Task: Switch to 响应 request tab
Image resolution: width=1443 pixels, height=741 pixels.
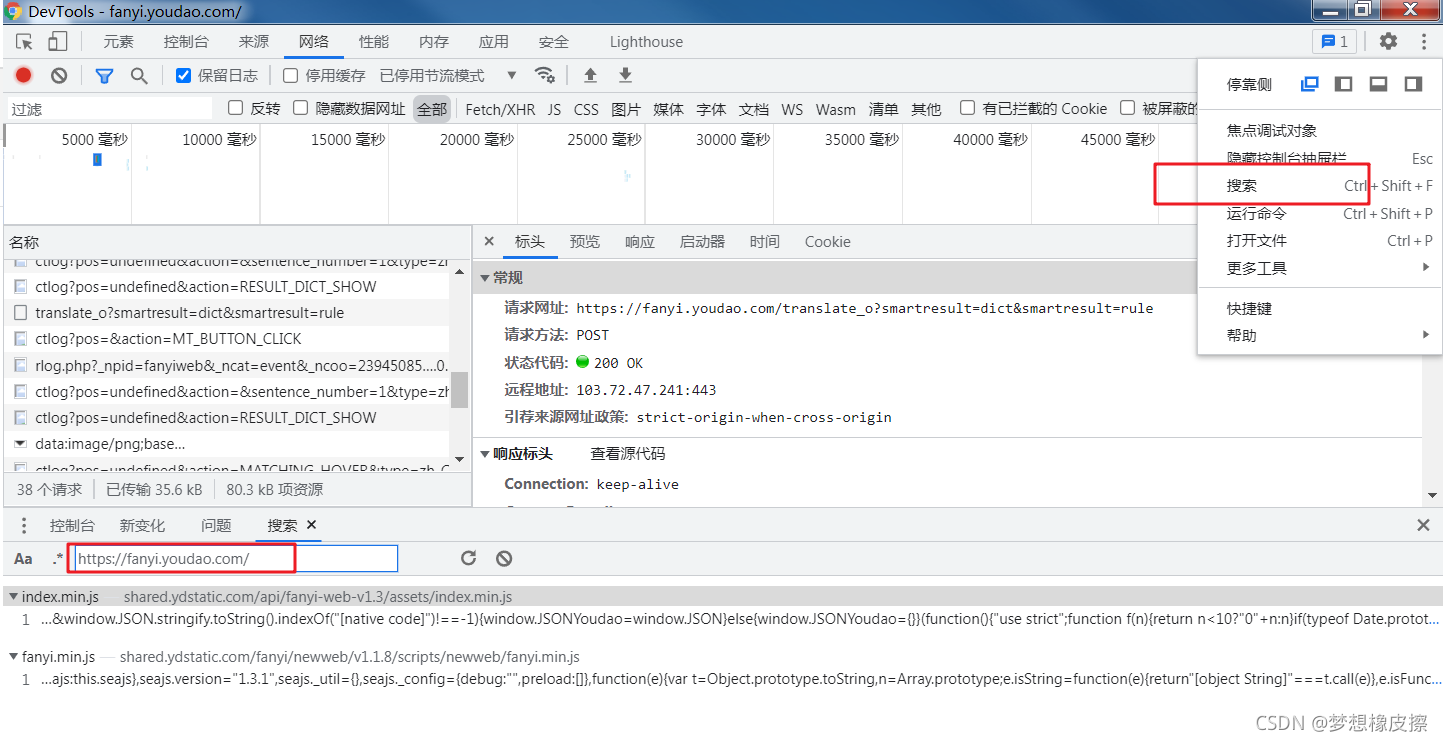Action: [x=640, y=242]
